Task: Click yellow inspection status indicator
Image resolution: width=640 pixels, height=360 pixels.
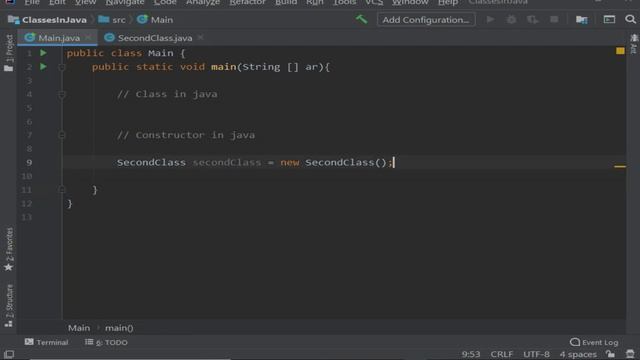Action: click(x=620, y=51)
